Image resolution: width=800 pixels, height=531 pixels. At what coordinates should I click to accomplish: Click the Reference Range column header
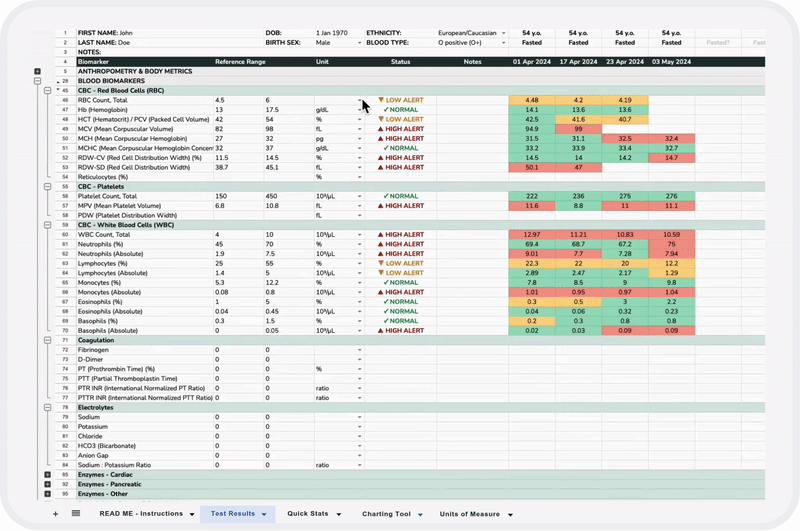[240, 62]
